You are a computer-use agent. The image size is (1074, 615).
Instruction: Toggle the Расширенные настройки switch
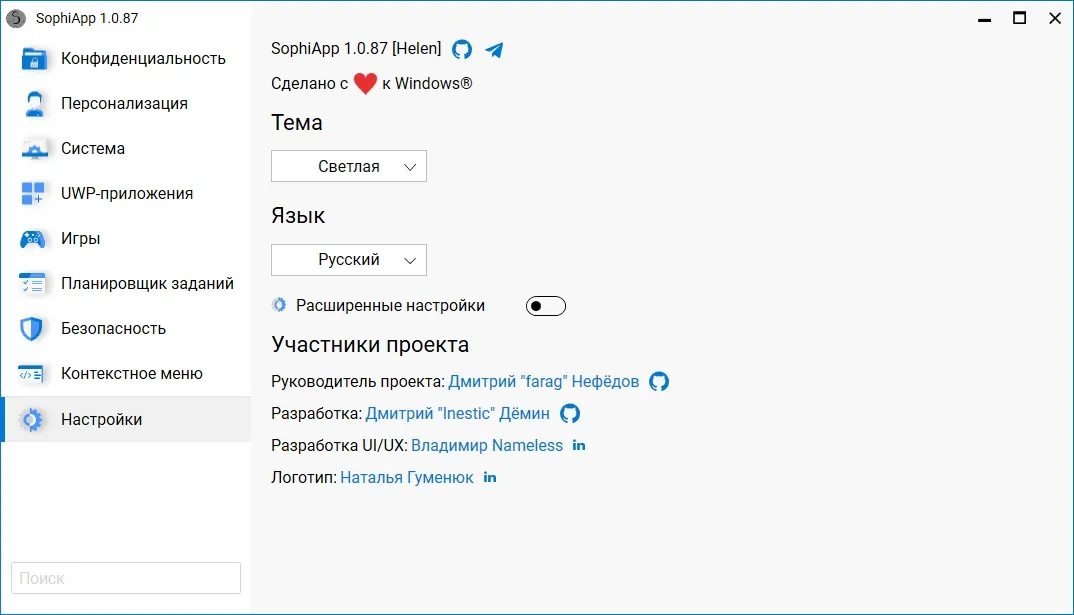(546, 306)
